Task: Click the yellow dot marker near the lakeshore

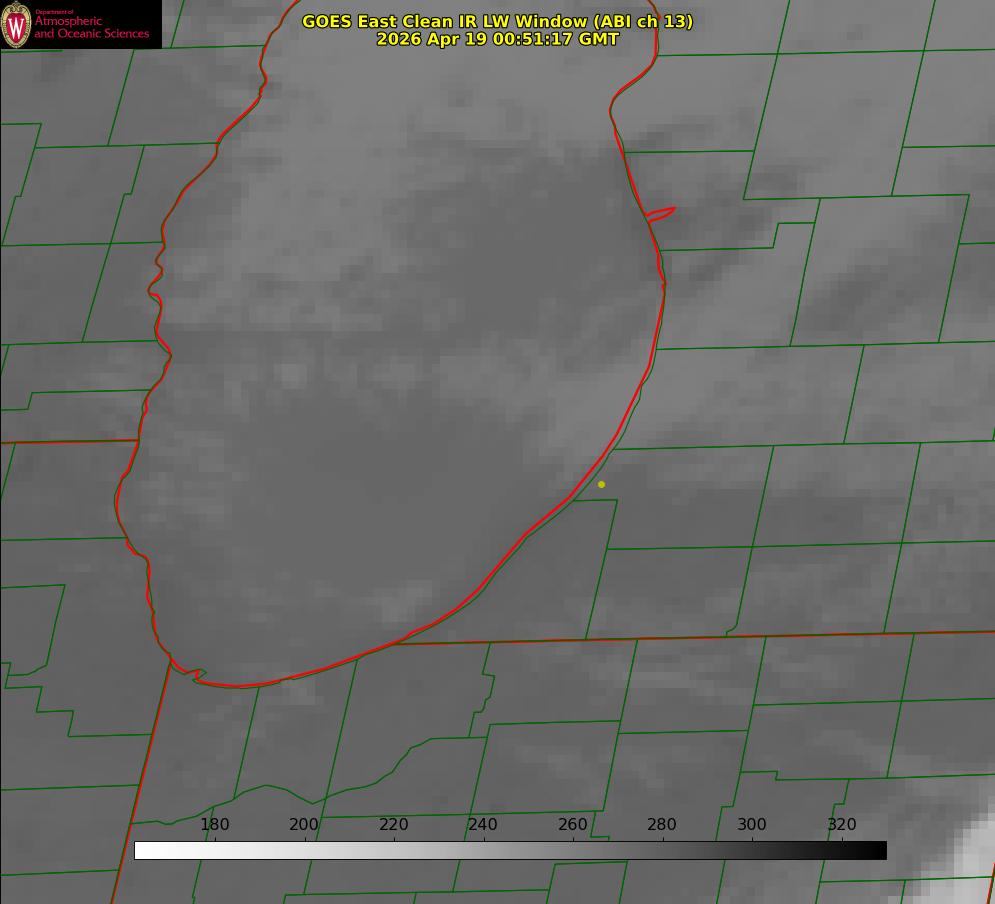Action: (601, 484)
